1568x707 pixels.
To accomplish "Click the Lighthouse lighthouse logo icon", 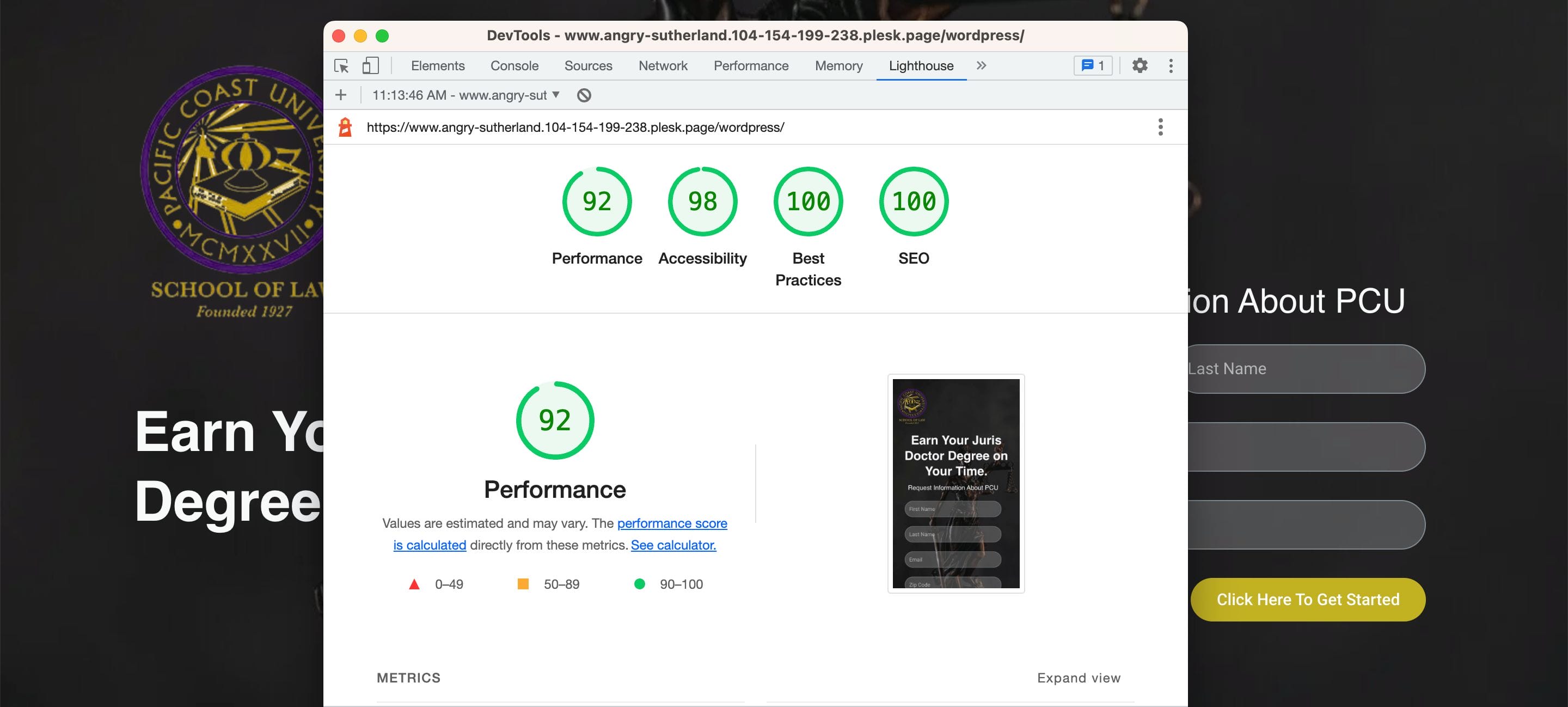I will coord(345,127).
